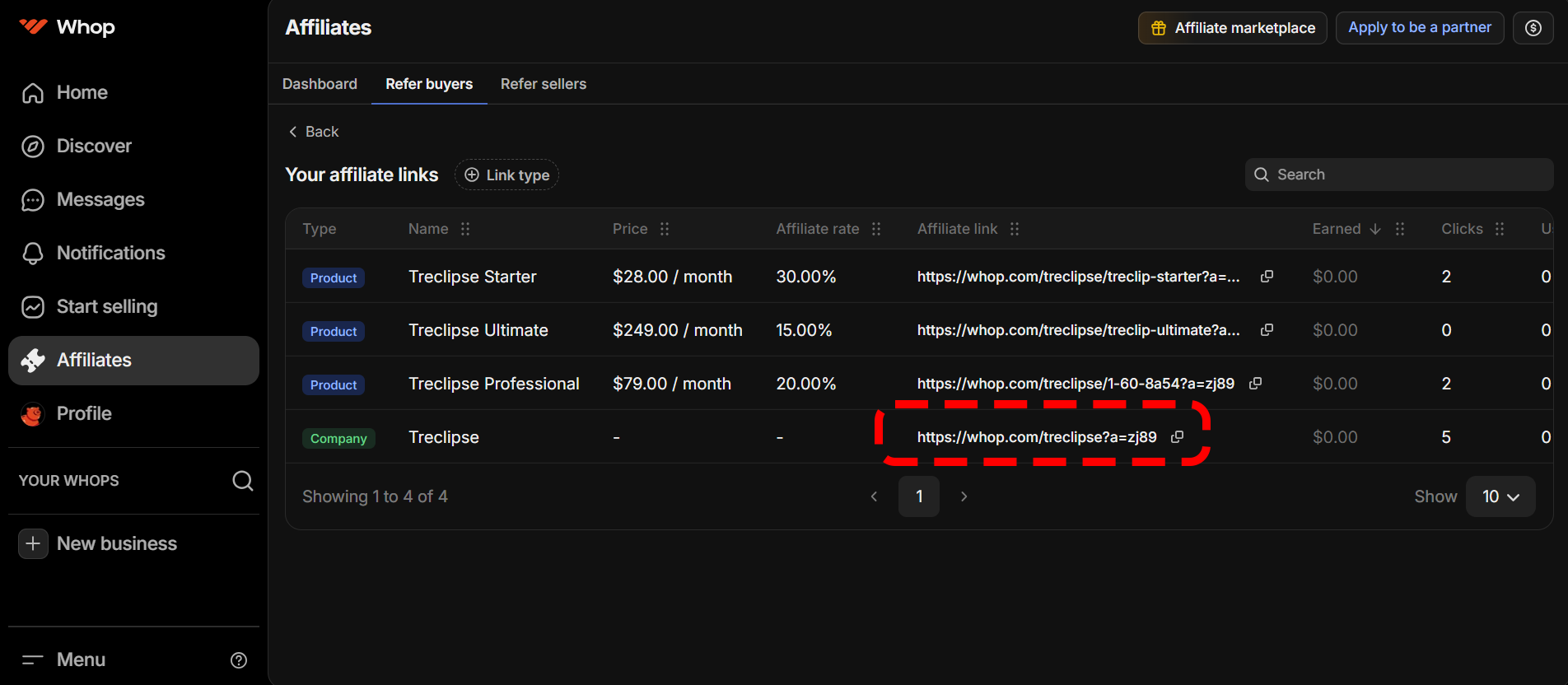Copy the Treclipse company affiliate link

[1178, 437]
